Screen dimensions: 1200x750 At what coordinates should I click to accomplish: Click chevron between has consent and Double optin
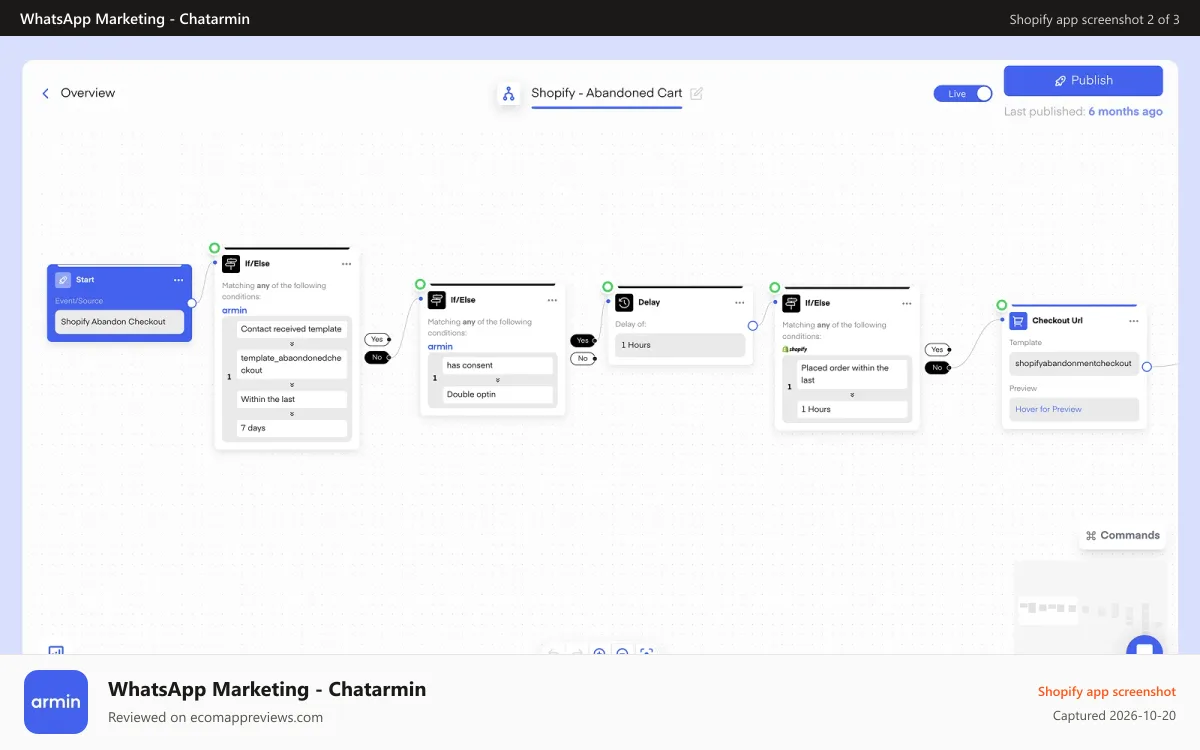pyautogui.click(x=498, y=379)
